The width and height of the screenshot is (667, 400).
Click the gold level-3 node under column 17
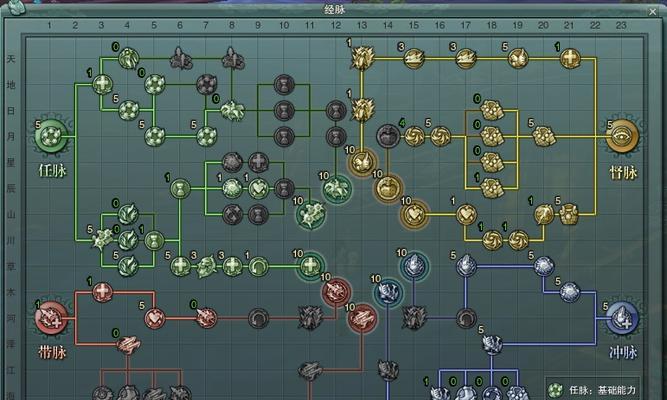(466, 58)
